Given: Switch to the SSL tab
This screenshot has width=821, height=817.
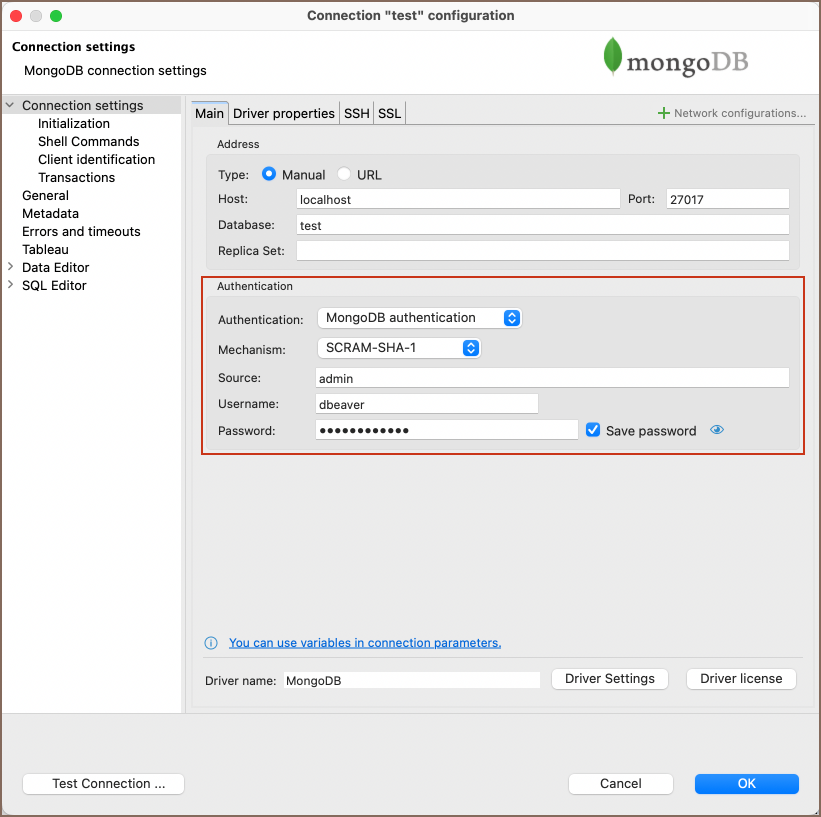Looking at the screenshot, I should coord(389,113).
